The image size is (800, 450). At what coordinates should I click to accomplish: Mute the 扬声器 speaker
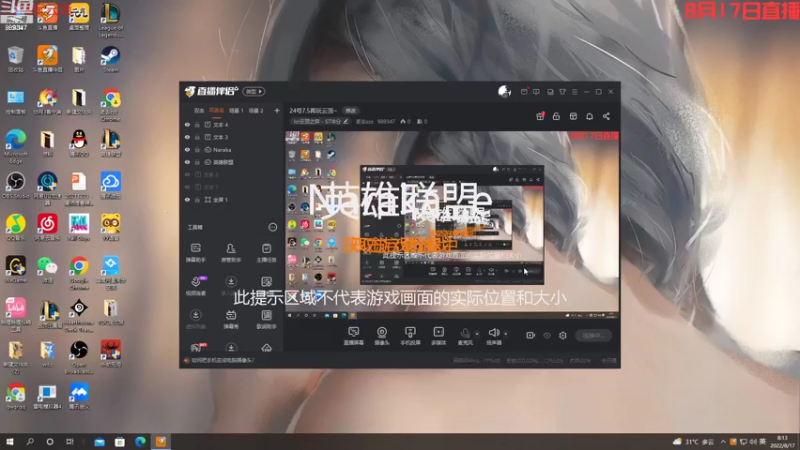click(x=493, y=336)
